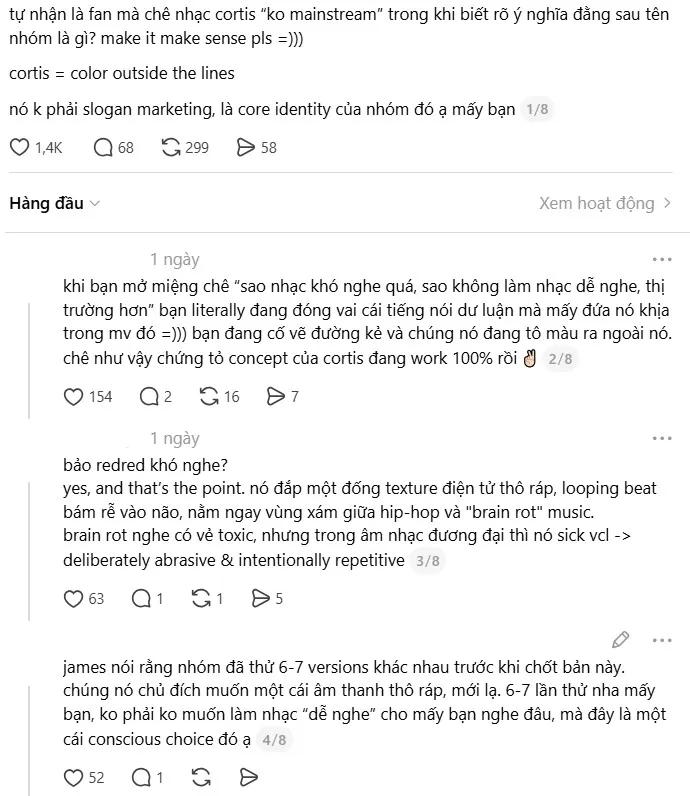Open replies on the main post (68)
Image resolution: width=690 pixels, height=796 pixels.
click(x=104, y=147)
